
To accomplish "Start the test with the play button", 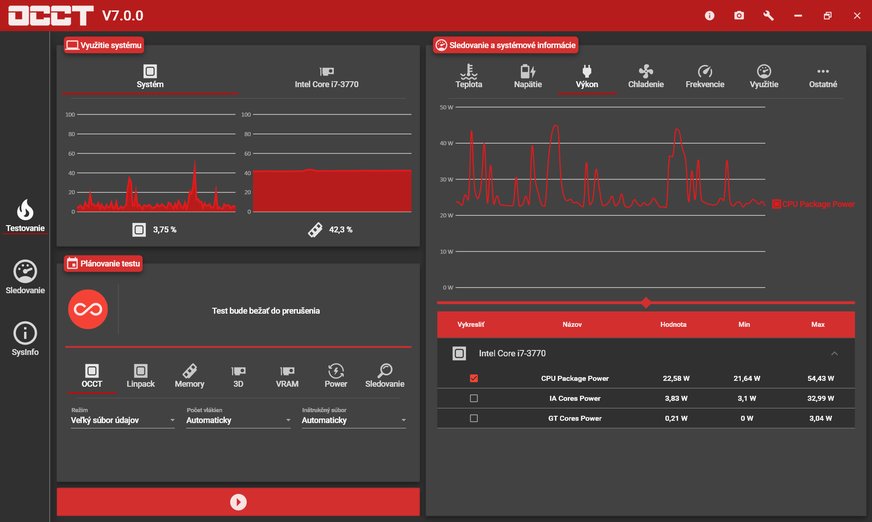I will click(x=238, y=502).
